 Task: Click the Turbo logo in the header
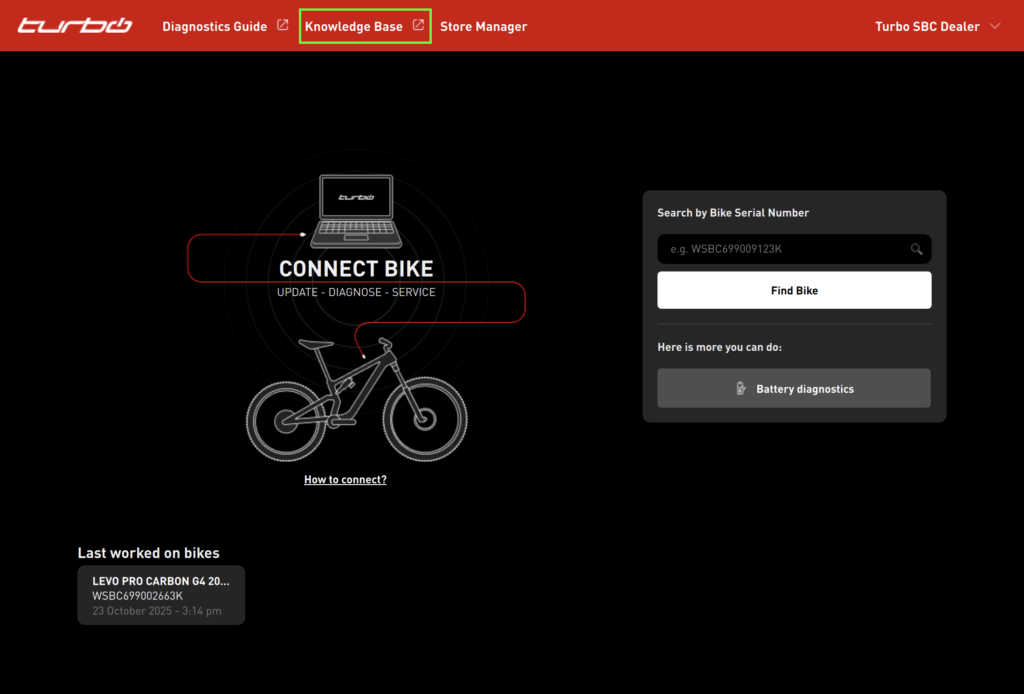coord(74,26)
